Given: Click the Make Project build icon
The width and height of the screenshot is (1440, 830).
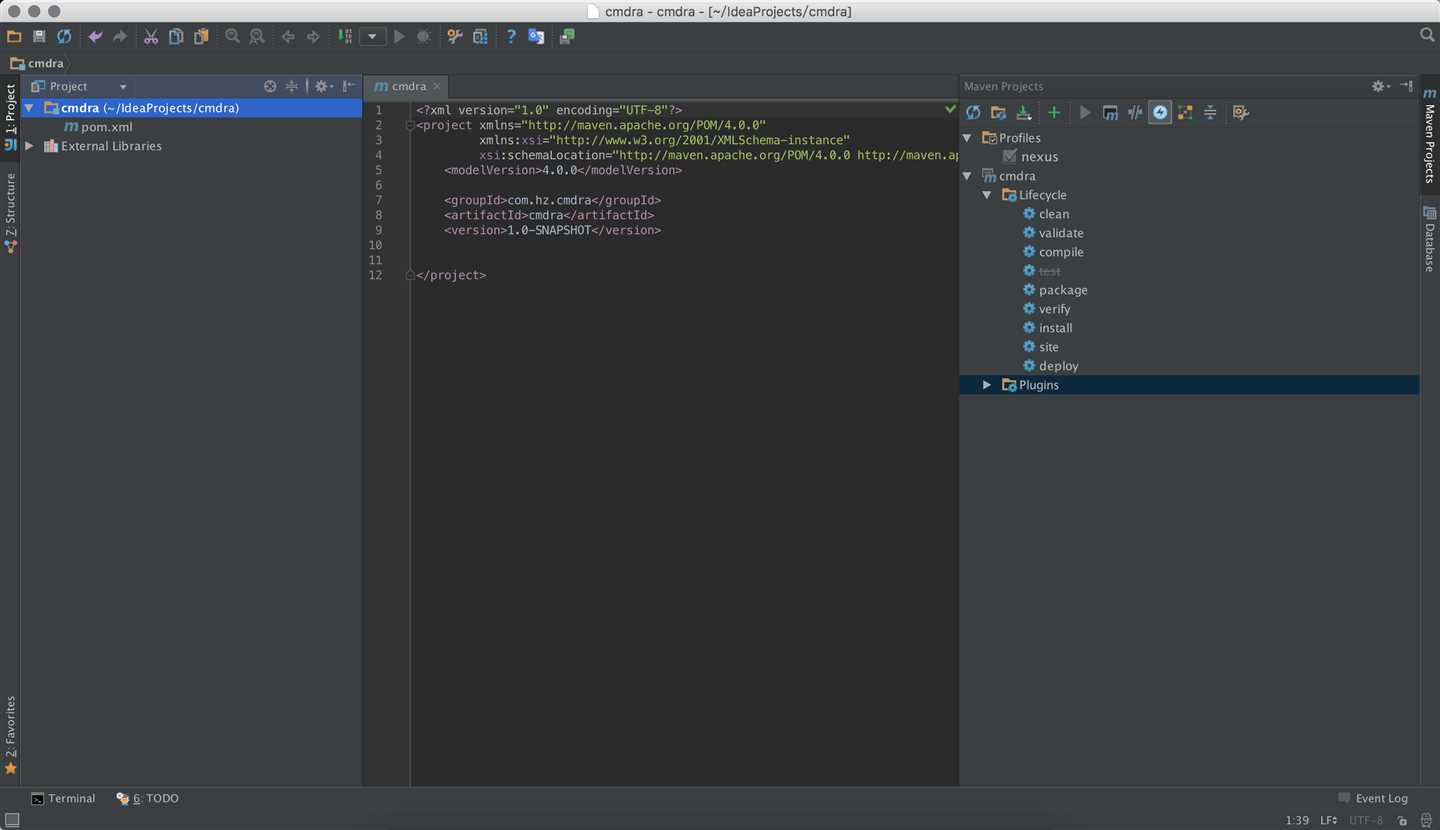Looking at the screenshot, I should tap(344, 36).
